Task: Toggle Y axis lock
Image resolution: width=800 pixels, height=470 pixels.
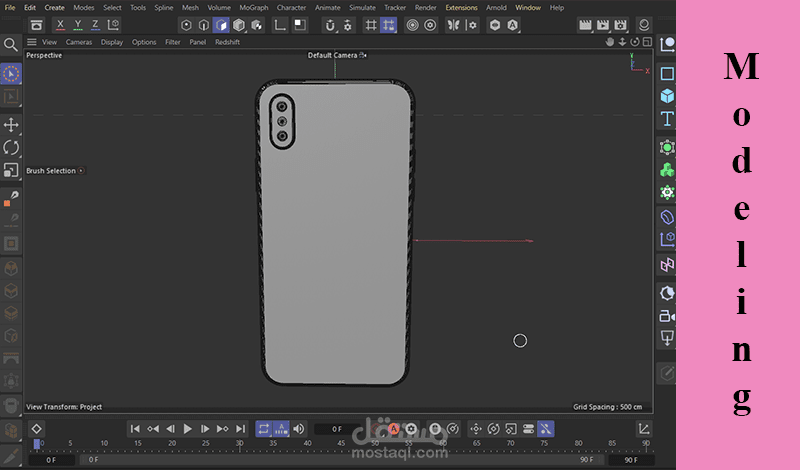Action: (78, 25)
